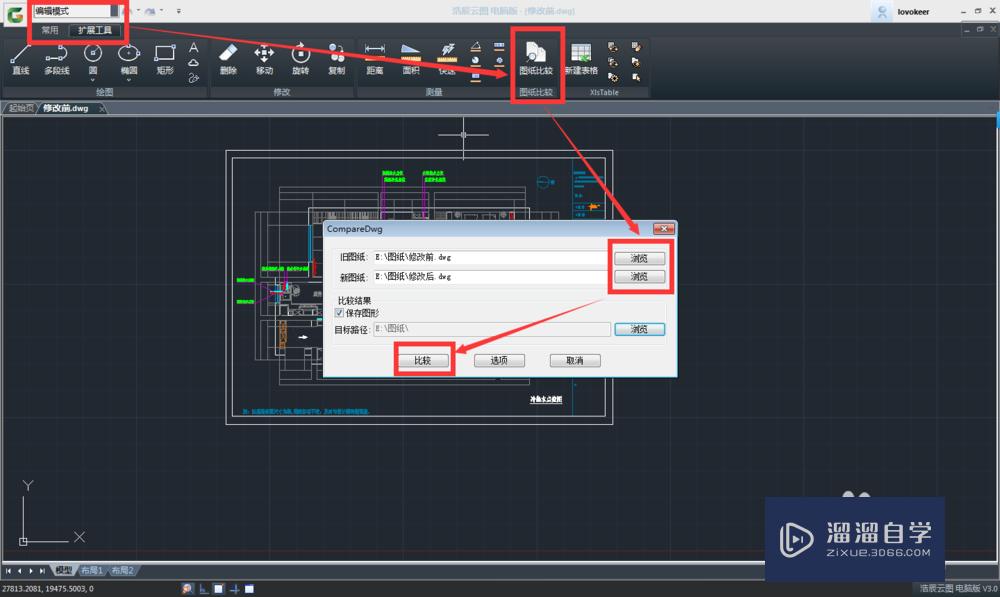The height and width of the screenshot is (597, 1000).
Task: Select the 直线 line drawing tool
Action: (20, 59)
